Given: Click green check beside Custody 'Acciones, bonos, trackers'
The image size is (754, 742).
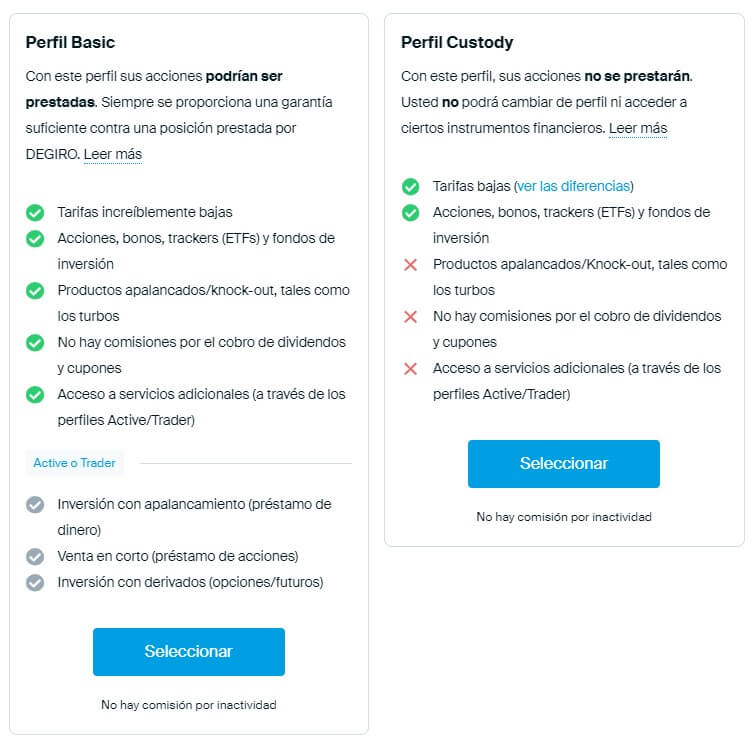Looking at the screenshot, I should (x=410, y=212).
